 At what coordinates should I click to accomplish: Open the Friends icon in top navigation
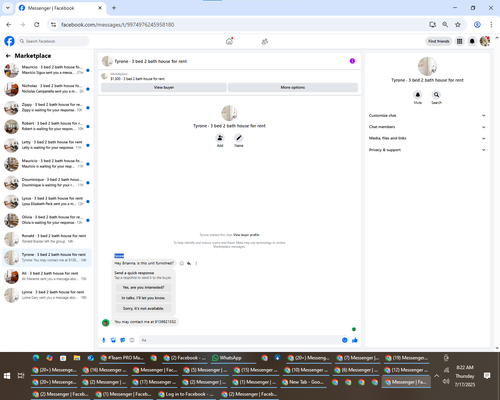coord(265,42)
